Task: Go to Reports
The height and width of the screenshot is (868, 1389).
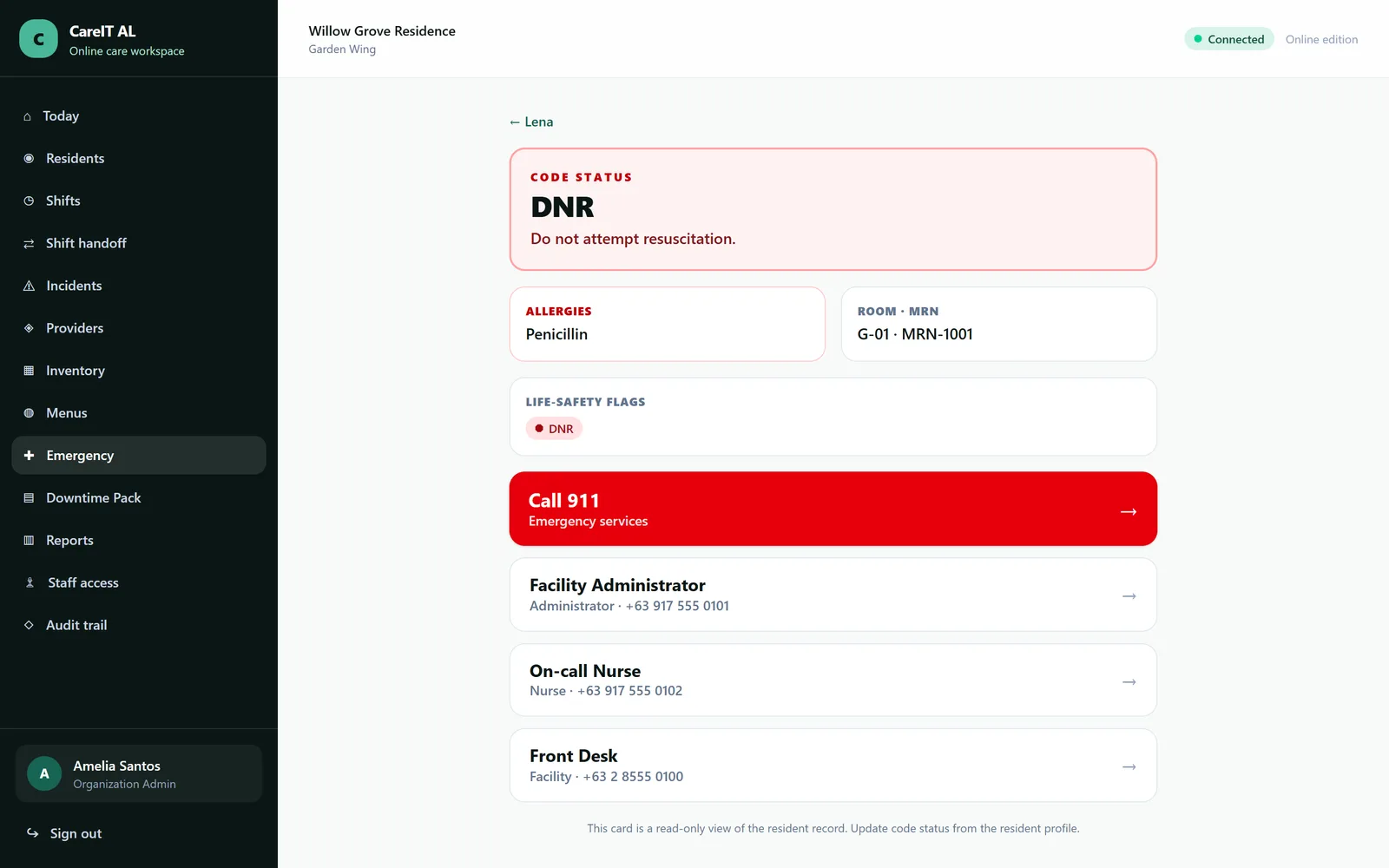Action: pos(139,541)
